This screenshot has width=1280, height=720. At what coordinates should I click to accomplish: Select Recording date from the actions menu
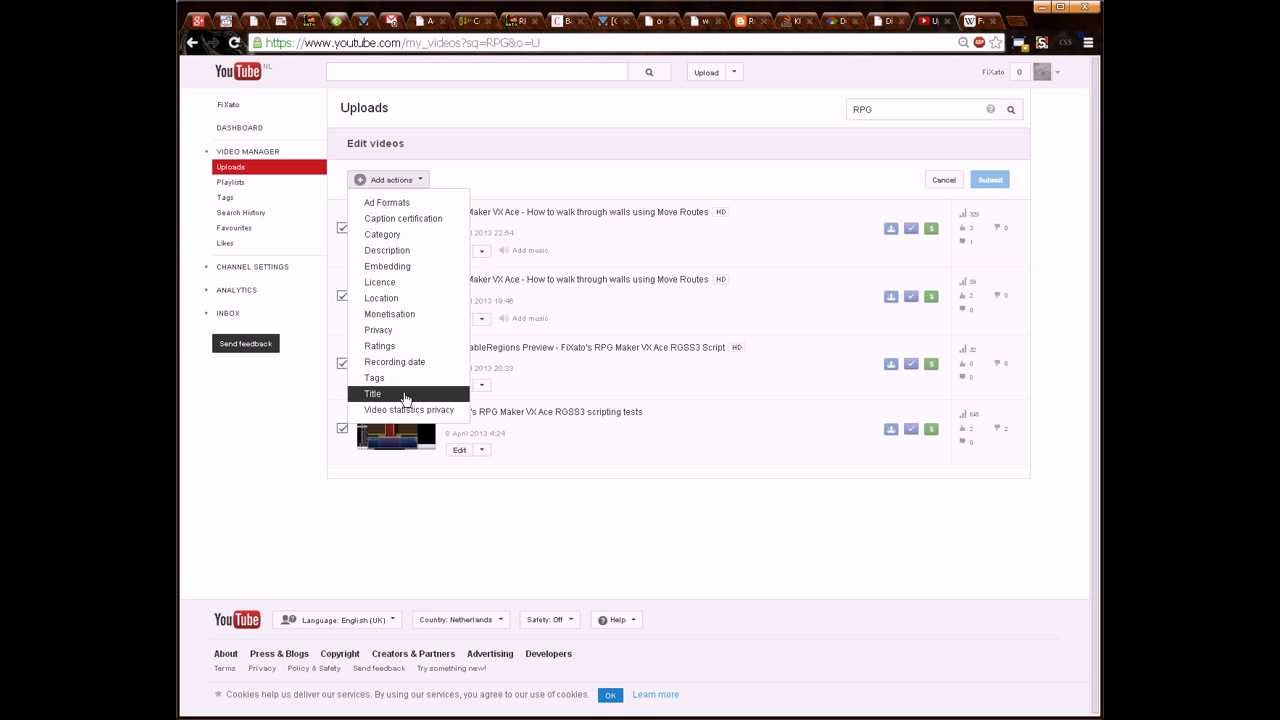point(408,362)
